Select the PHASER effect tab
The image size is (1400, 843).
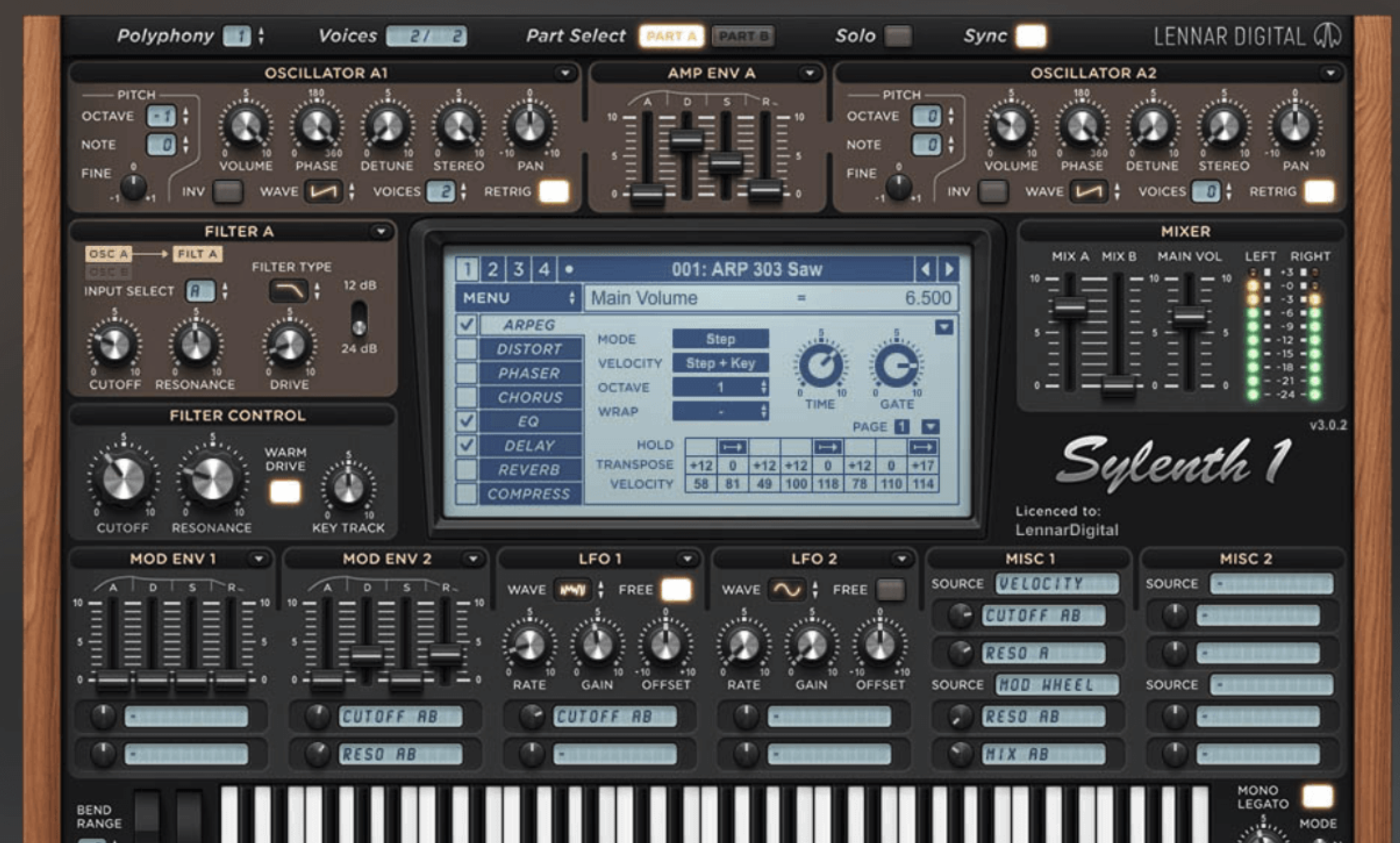coord(530,373)
